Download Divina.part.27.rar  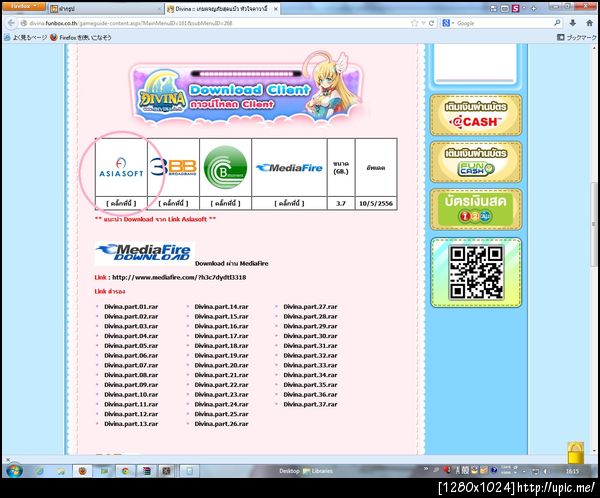pos(310,307)
